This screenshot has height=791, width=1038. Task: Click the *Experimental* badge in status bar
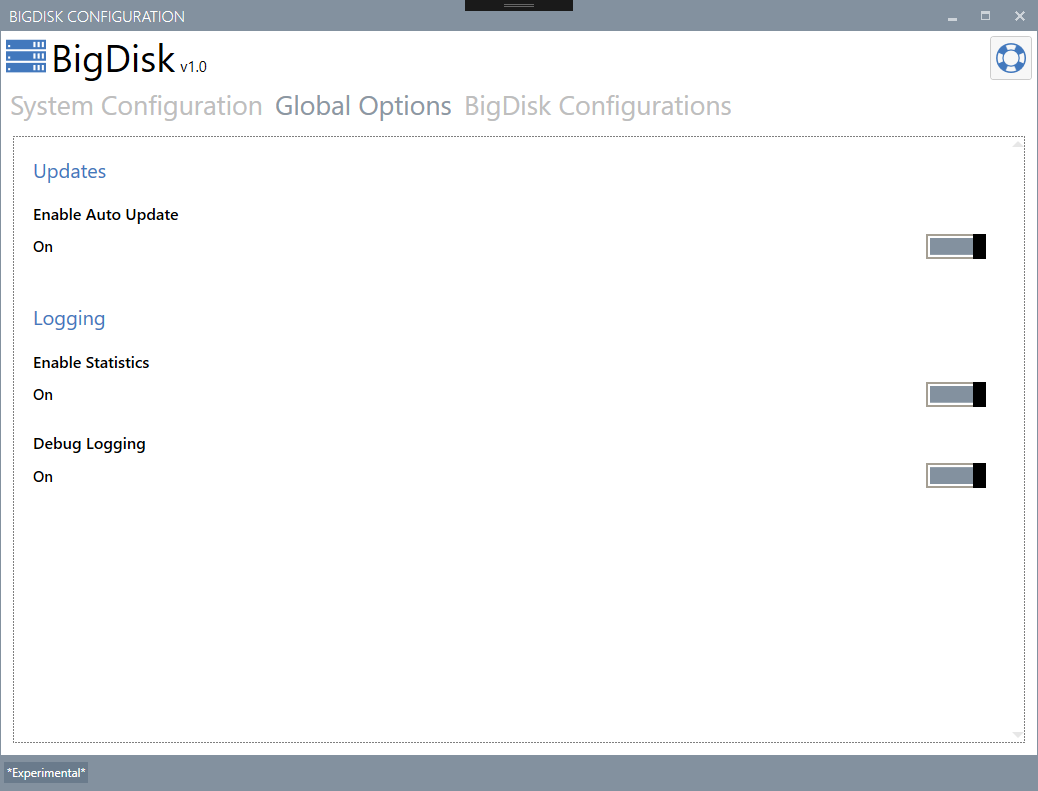(46, 773)
